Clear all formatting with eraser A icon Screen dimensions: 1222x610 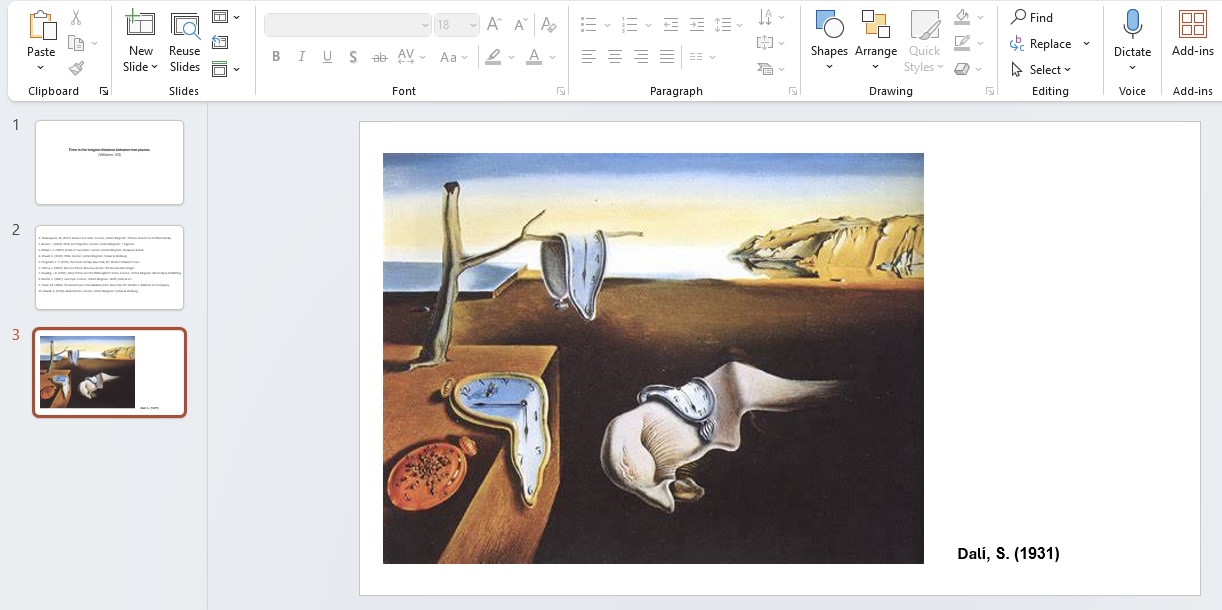click(548, 25)
